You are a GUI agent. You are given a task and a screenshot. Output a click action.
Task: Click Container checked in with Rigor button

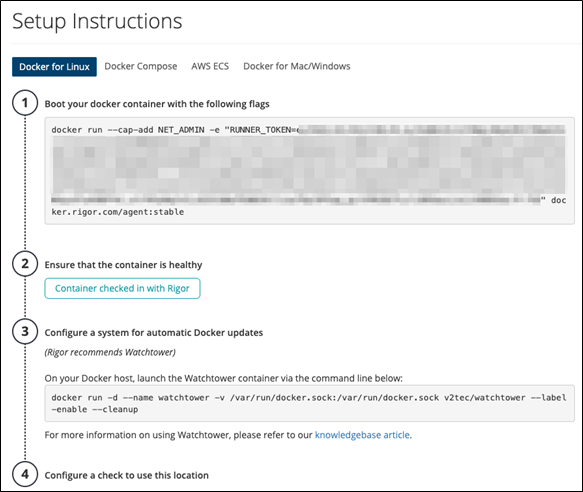122,288
